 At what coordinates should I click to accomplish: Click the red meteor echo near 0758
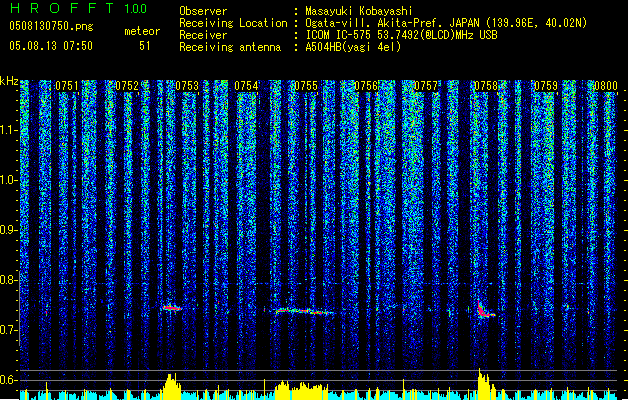tap(485, 310)
